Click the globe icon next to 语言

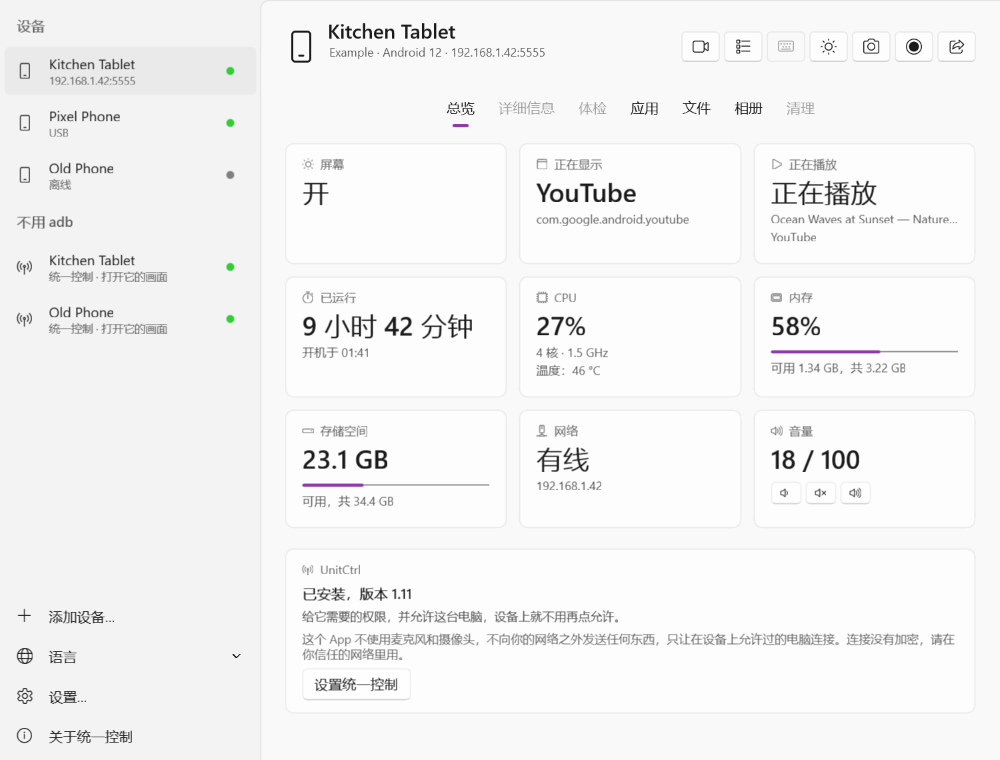pyautogui.click(x=25, y=656)
